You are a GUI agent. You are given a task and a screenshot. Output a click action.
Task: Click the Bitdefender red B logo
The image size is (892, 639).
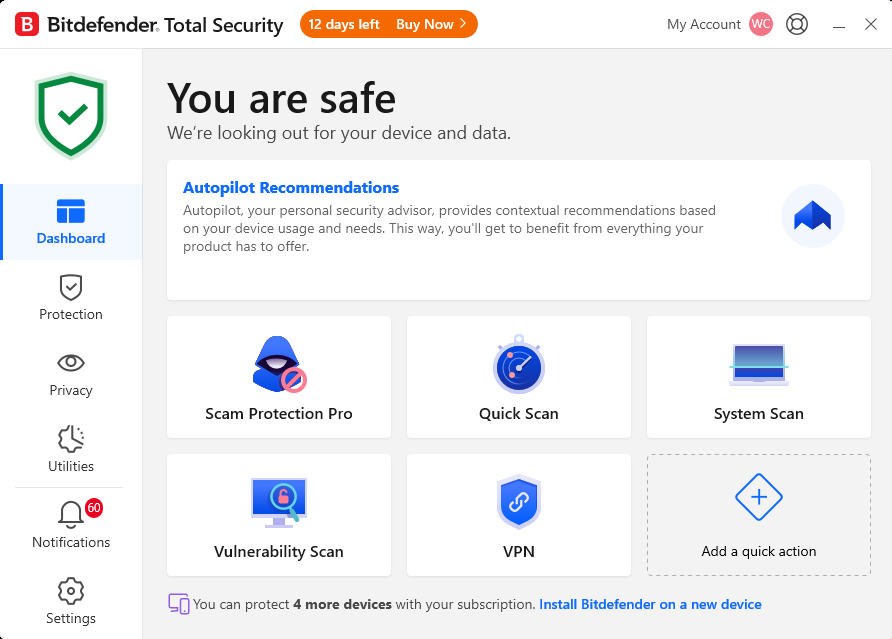coord(27,24)
